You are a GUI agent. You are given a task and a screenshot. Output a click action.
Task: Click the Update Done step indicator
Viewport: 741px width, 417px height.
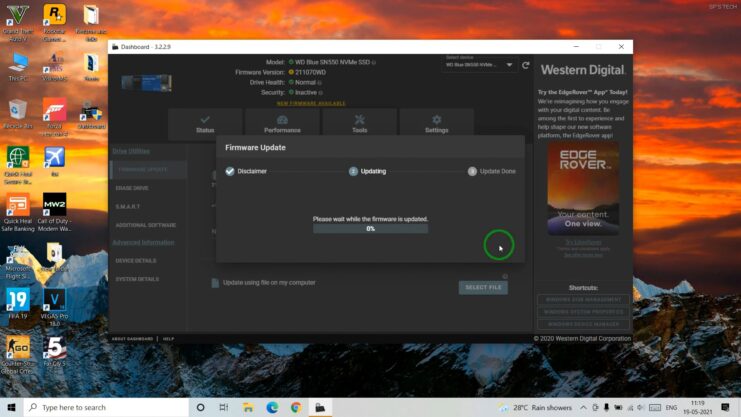coord(472,171)
